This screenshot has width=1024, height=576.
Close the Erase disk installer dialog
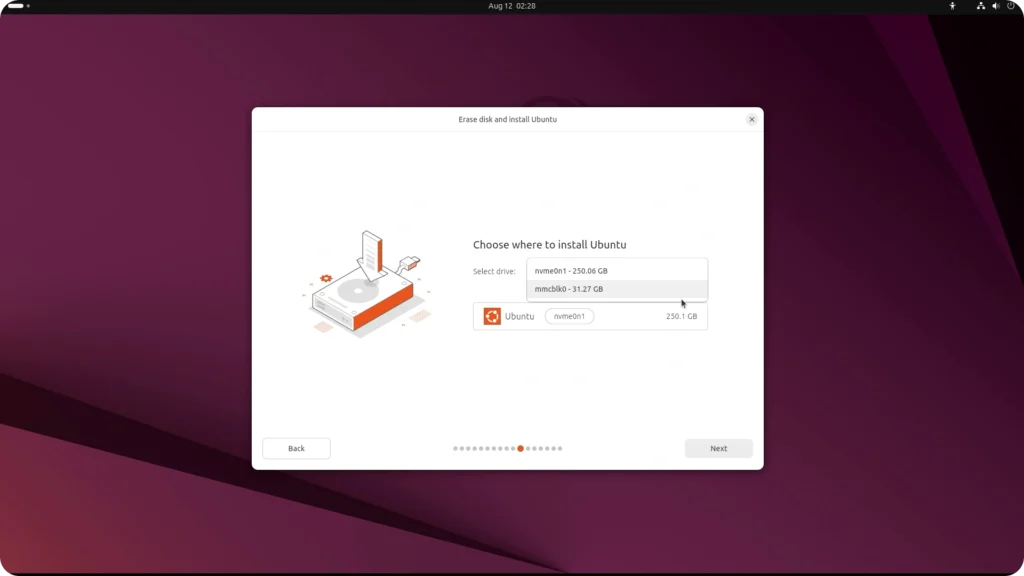coord(752,120)
